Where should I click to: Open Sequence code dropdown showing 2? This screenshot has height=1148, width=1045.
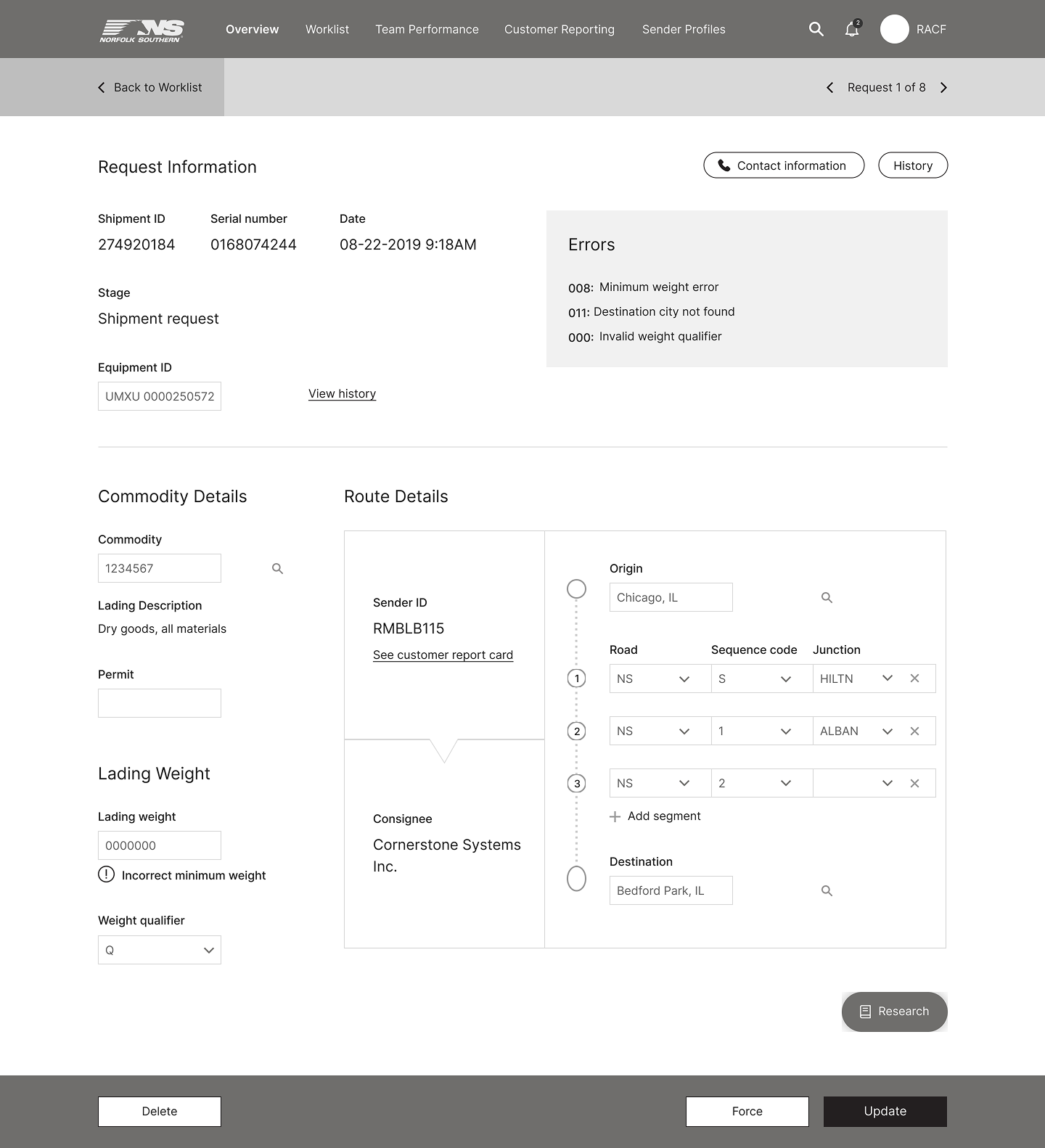[x=762, y=783]
